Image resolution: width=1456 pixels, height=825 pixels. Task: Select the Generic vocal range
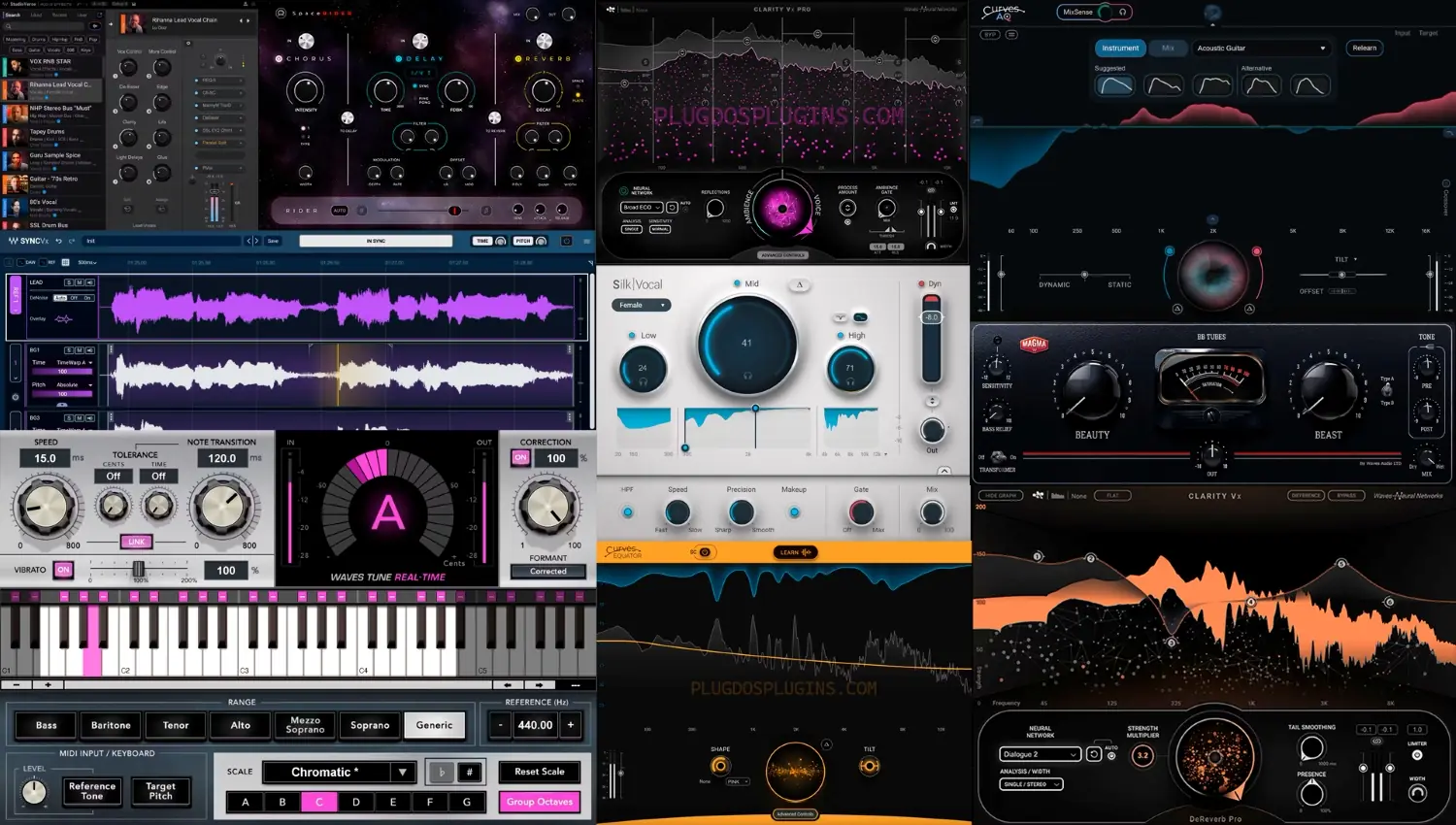(435, 725)
